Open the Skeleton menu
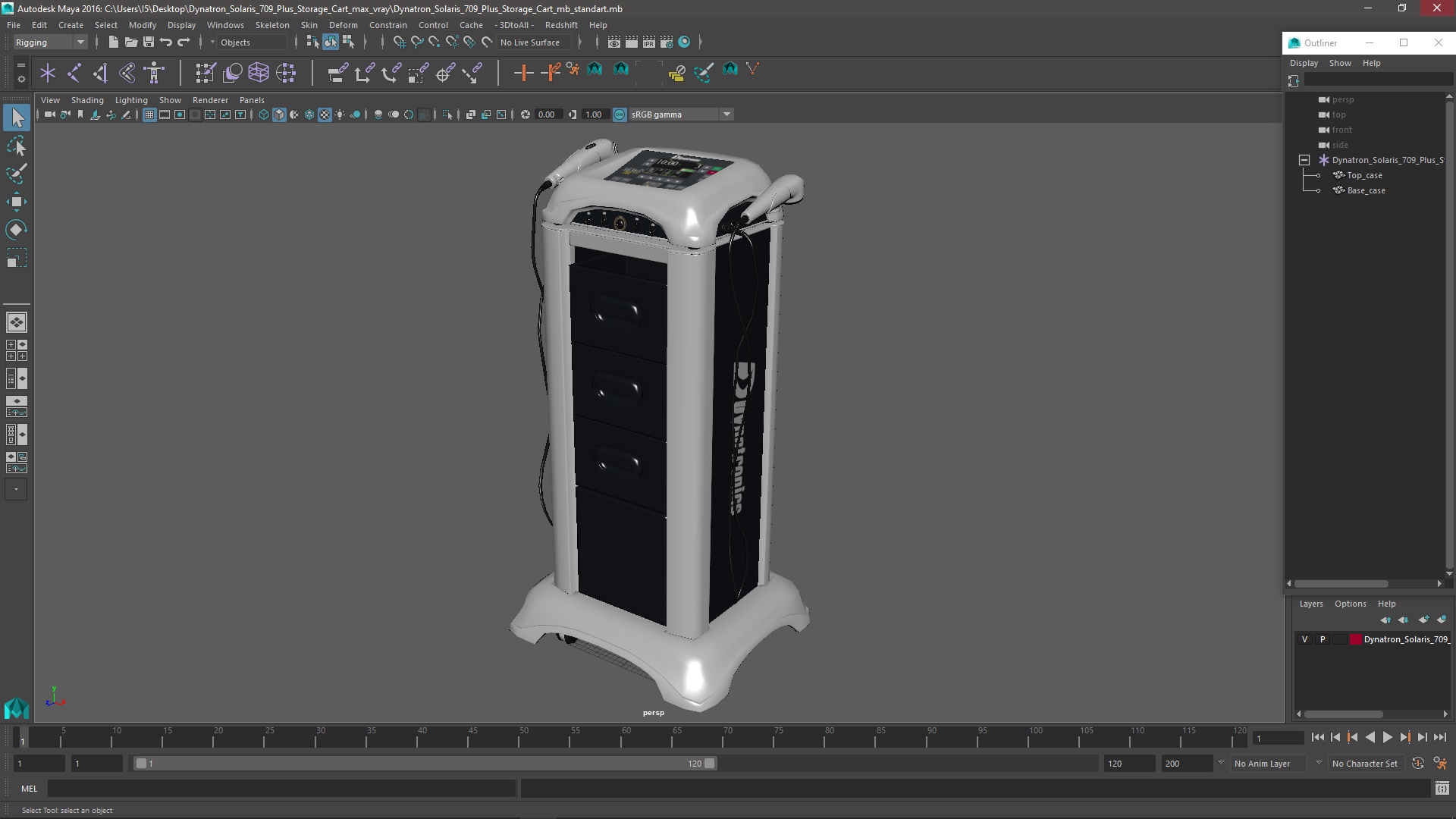Viewport: 1456px width, 819px height. (272, 25)
